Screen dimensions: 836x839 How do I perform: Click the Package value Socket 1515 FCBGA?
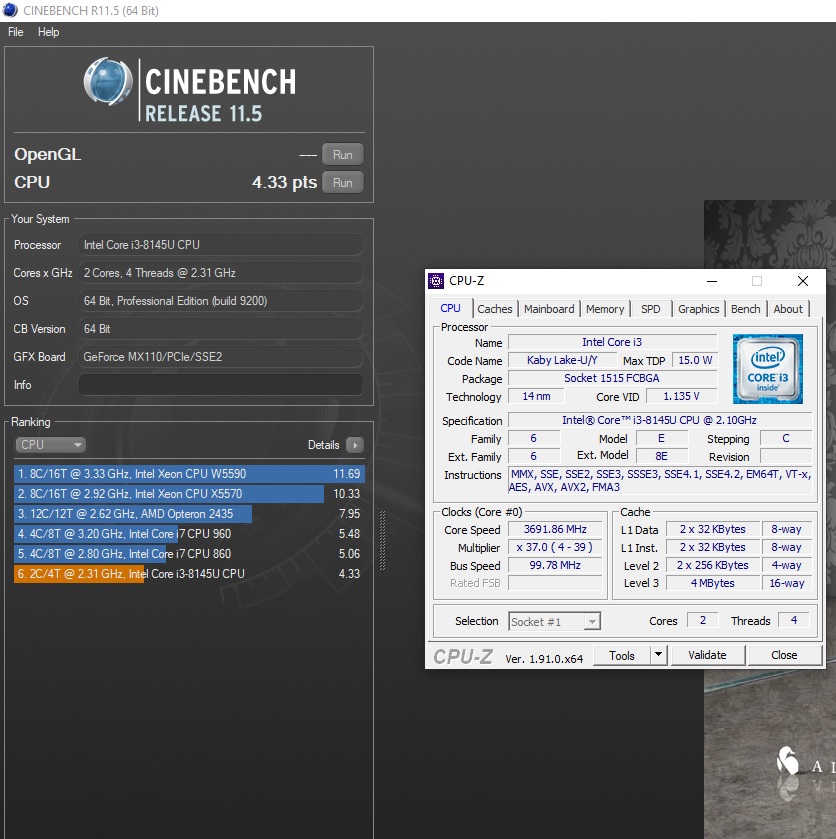tap(612, 378)
